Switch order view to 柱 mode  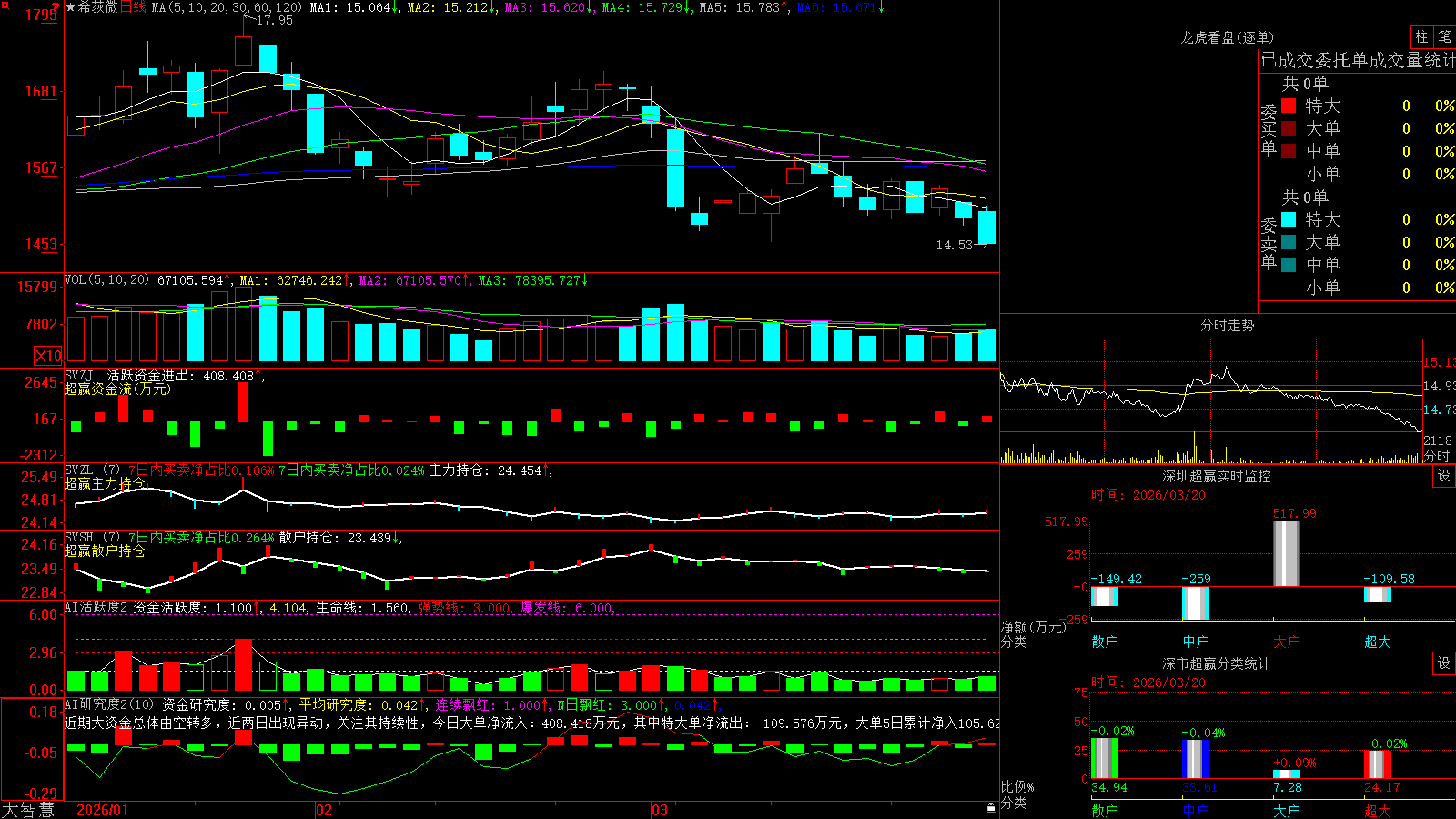(1421, 36)
